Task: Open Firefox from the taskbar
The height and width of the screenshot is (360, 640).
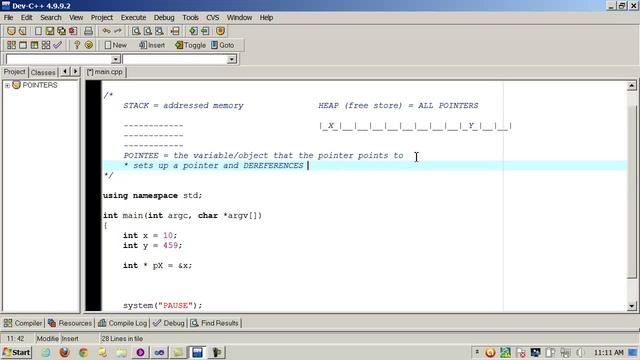Action: pos(64,352)
